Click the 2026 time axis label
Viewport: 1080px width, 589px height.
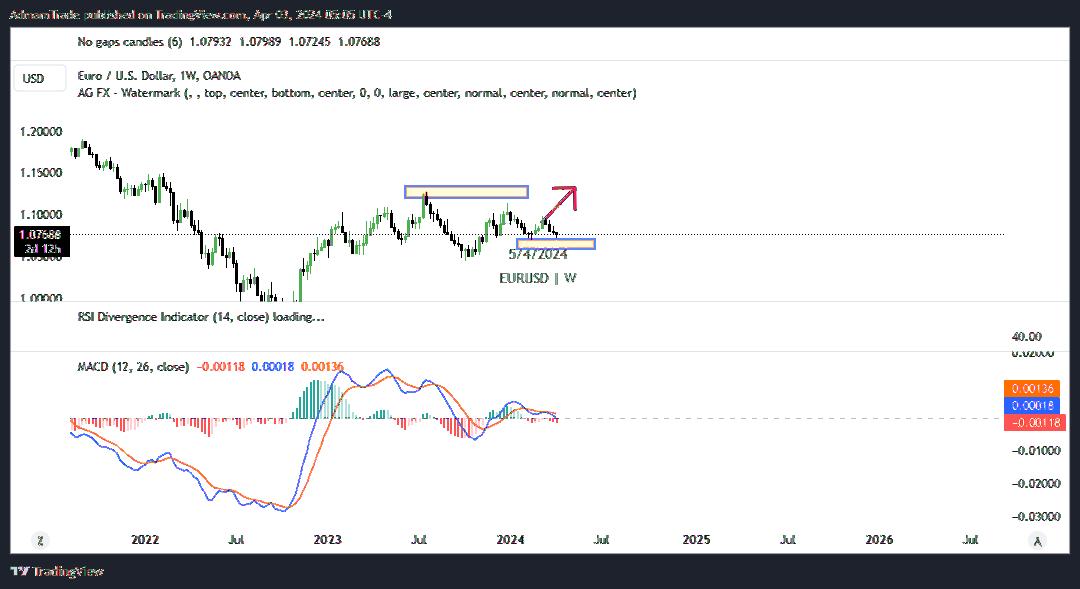(879, 539)
